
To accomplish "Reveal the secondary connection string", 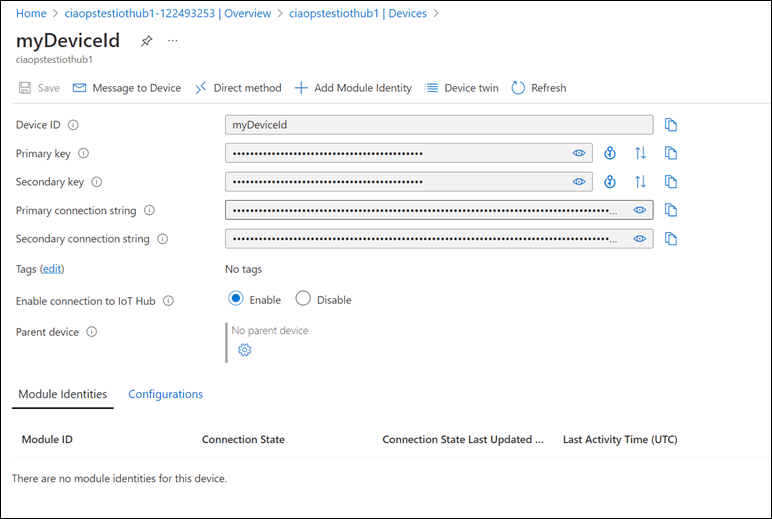I will [640, 239].
